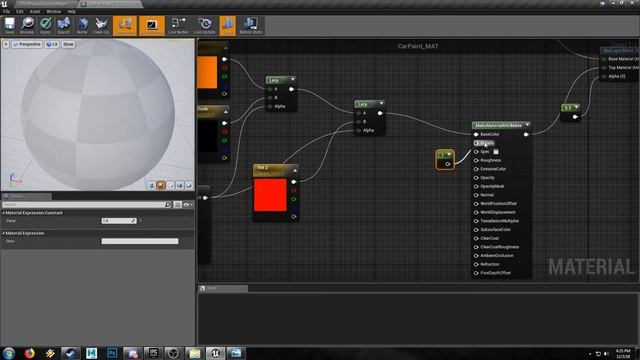Click the Opacity input pin
The height and width of the screenshot is (360, 640).
pos(476,178)
